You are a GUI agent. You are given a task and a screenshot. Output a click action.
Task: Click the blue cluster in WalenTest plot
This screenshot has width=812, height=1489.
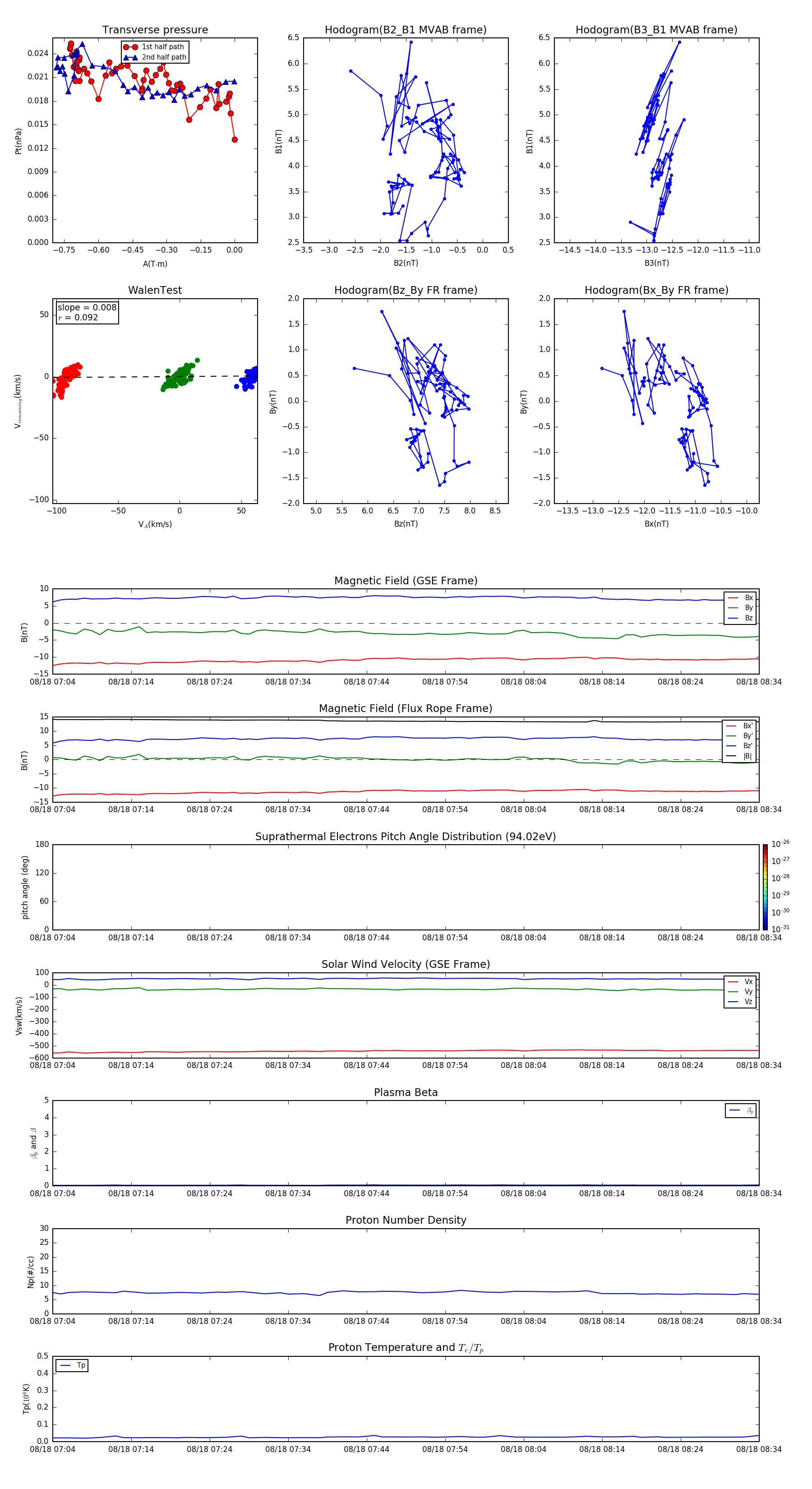coord(247,378)
